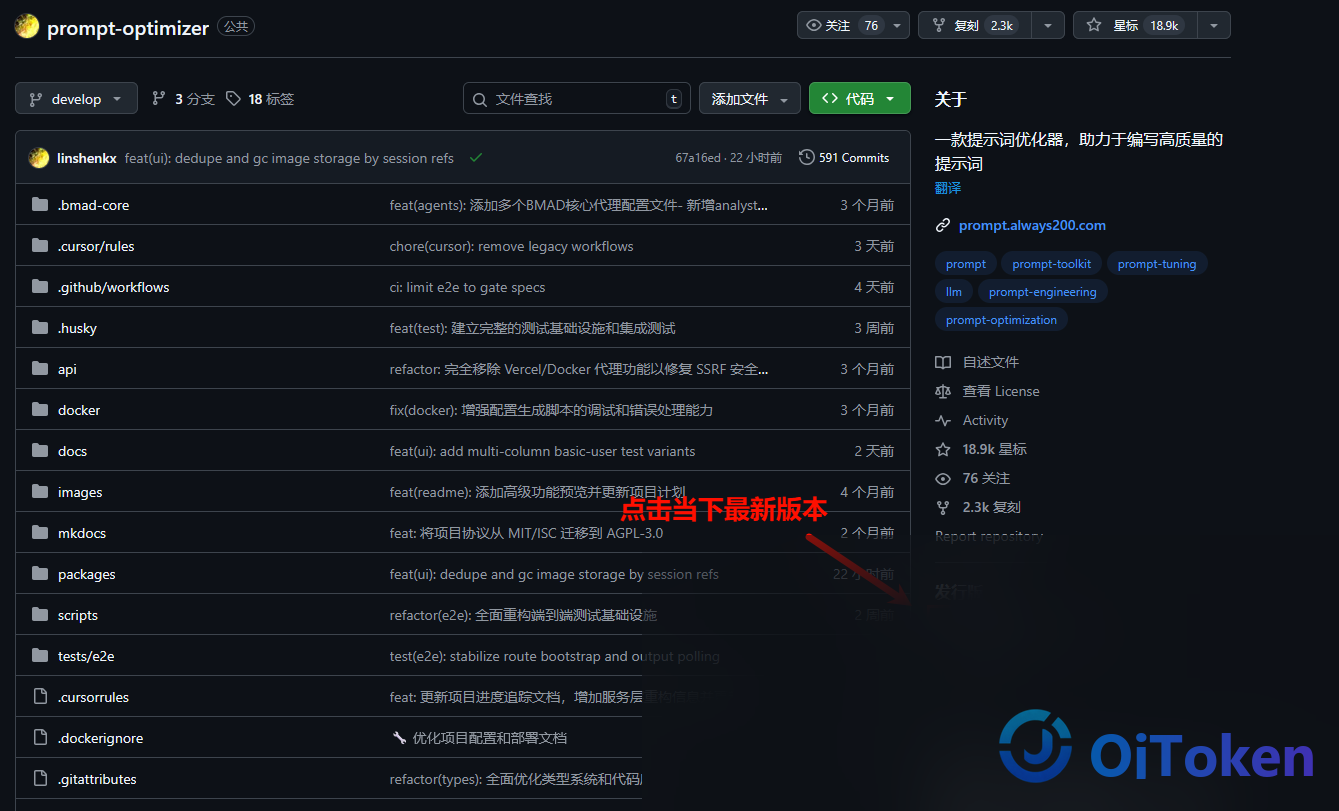Image resolution: width=1339 pixels, height=811 pixels.
Task: Open the prompt.always200.com website link
Action: click(x=1032, y=225)
